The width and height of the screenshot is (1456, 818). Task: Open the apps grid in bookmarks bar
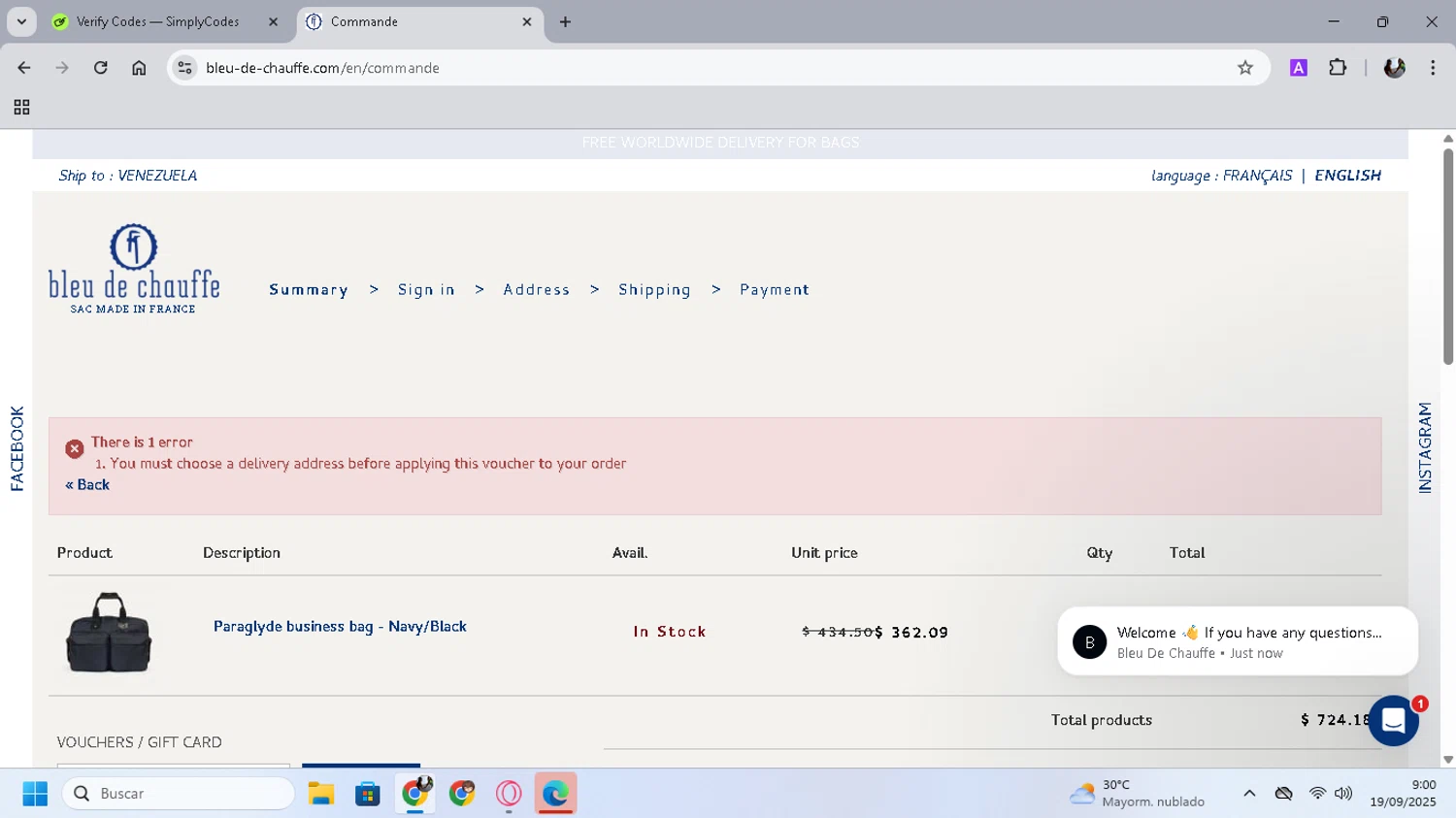click(21, 108)
